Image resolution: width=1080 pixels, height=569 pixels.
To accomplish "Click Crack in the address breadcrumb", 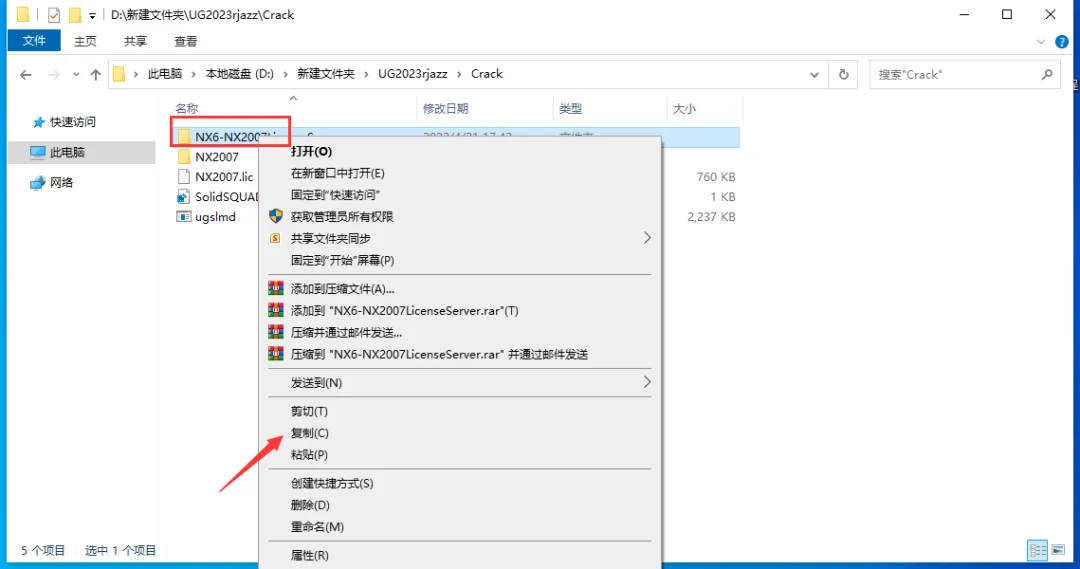I will [x=487, y=74].
